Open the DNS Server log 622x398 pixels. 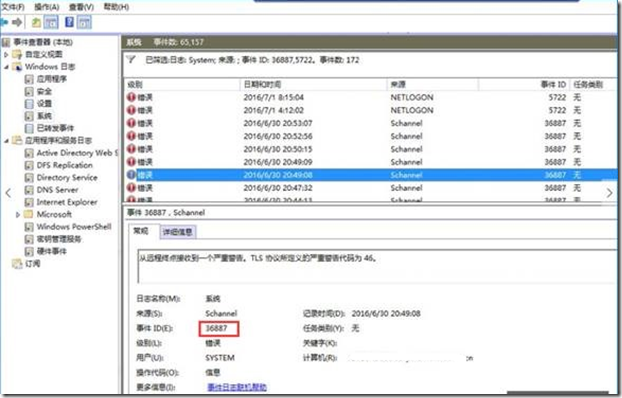(58, 190)
